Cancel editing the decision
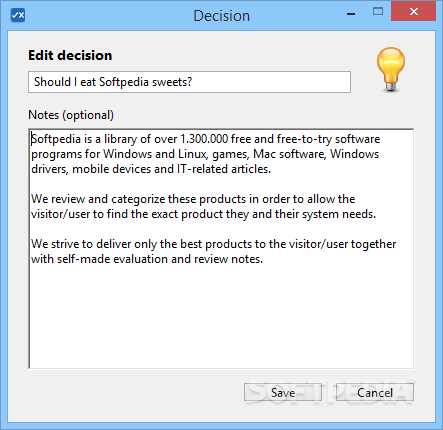 point(375,392)
